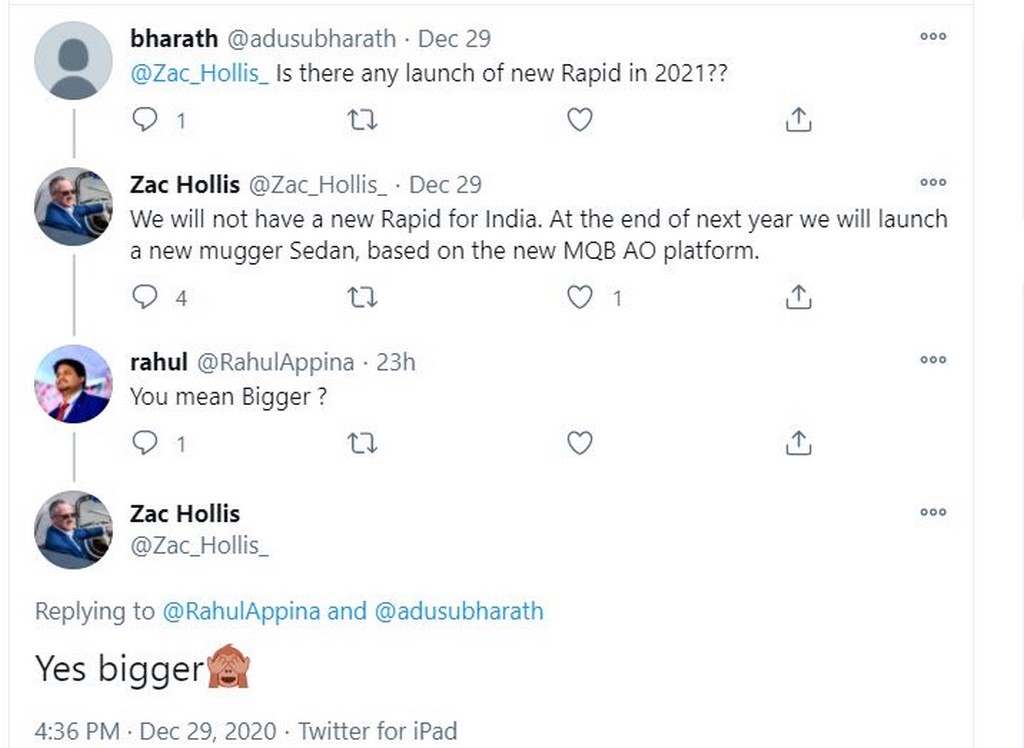Screen dimensions: 1024x748
Task: Open @adusubharath link in 'Replying to' line
Action: (459, 611)
